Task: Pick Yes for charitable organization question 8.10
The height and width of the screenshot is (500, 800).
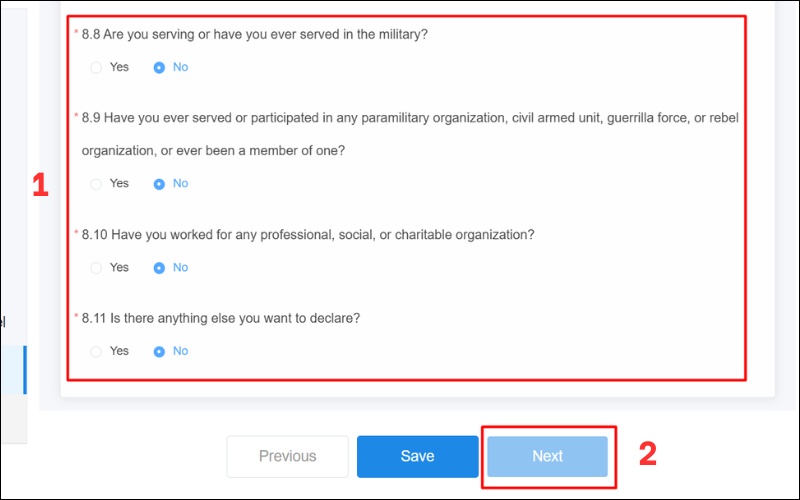Action: [96, 268]
